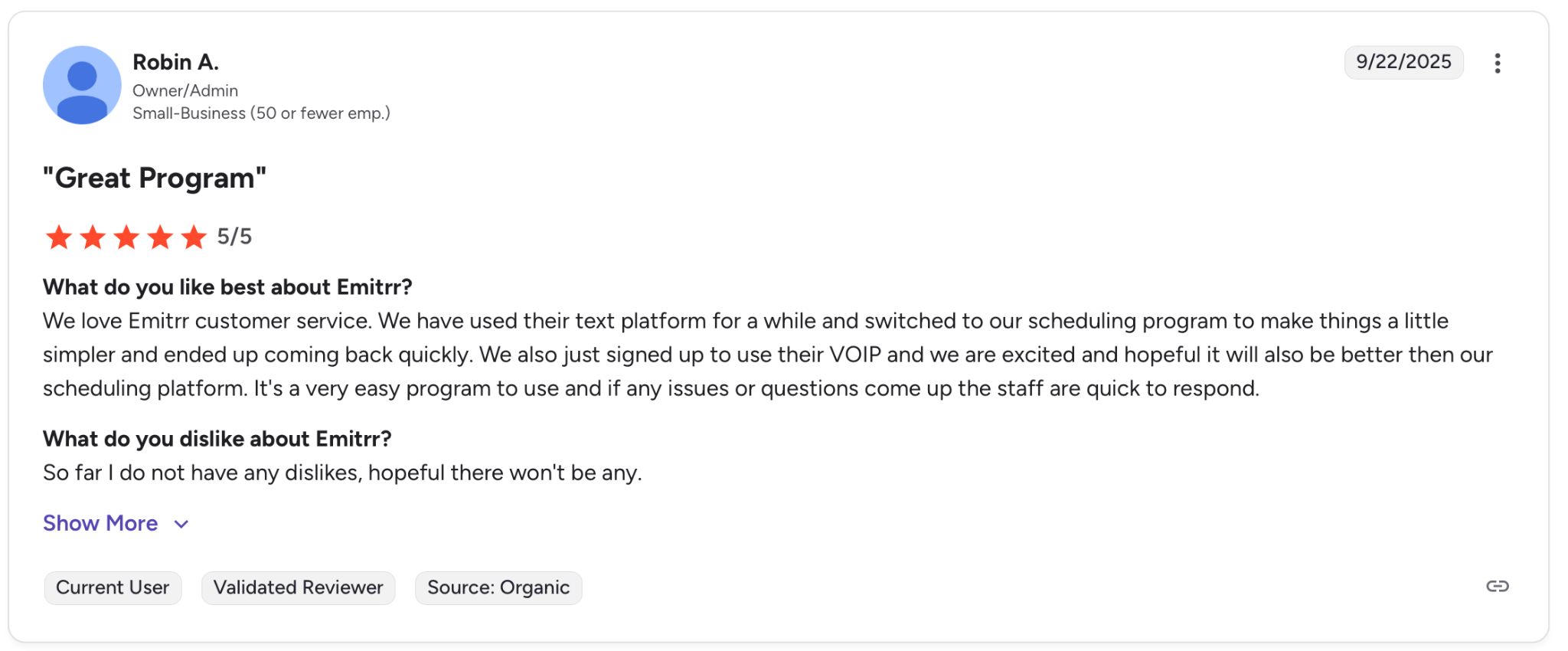Click the second rating star

[x=93, y=237]
